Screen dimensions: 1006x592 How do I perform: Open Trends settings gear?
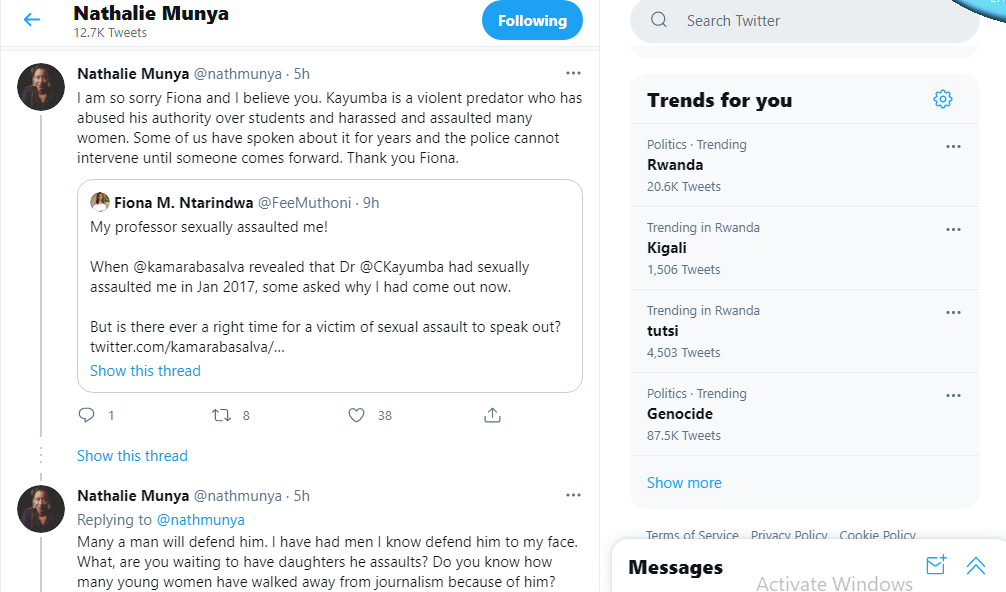coord(942,99)
